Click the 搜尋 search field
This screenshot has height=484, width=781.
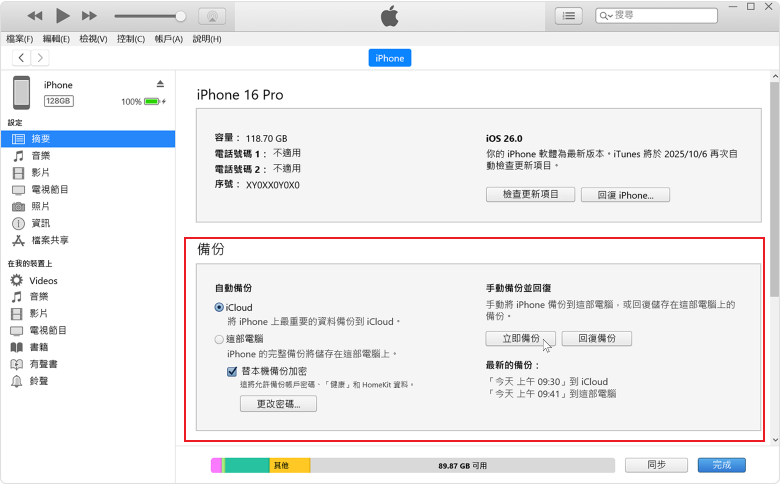(x=656, y=15)
